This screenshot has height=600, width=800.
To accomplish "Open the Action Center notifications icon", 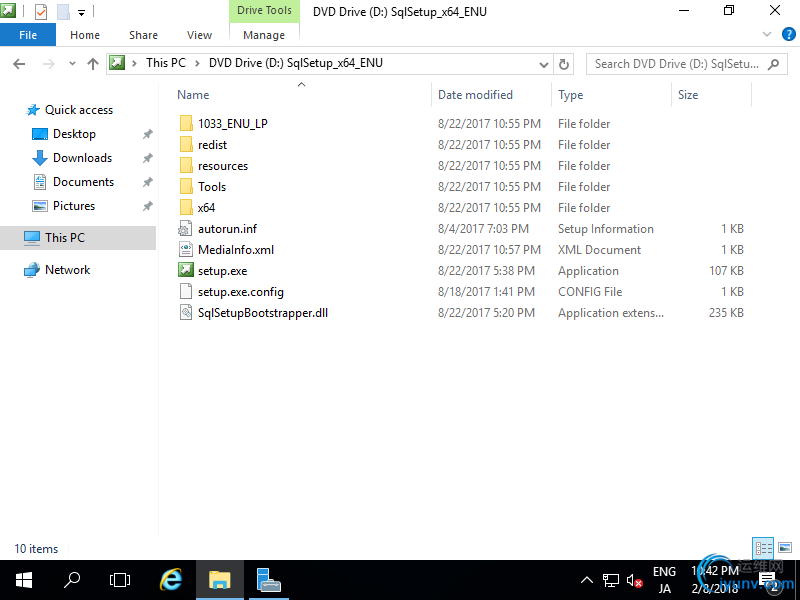I will coord(768,581).
